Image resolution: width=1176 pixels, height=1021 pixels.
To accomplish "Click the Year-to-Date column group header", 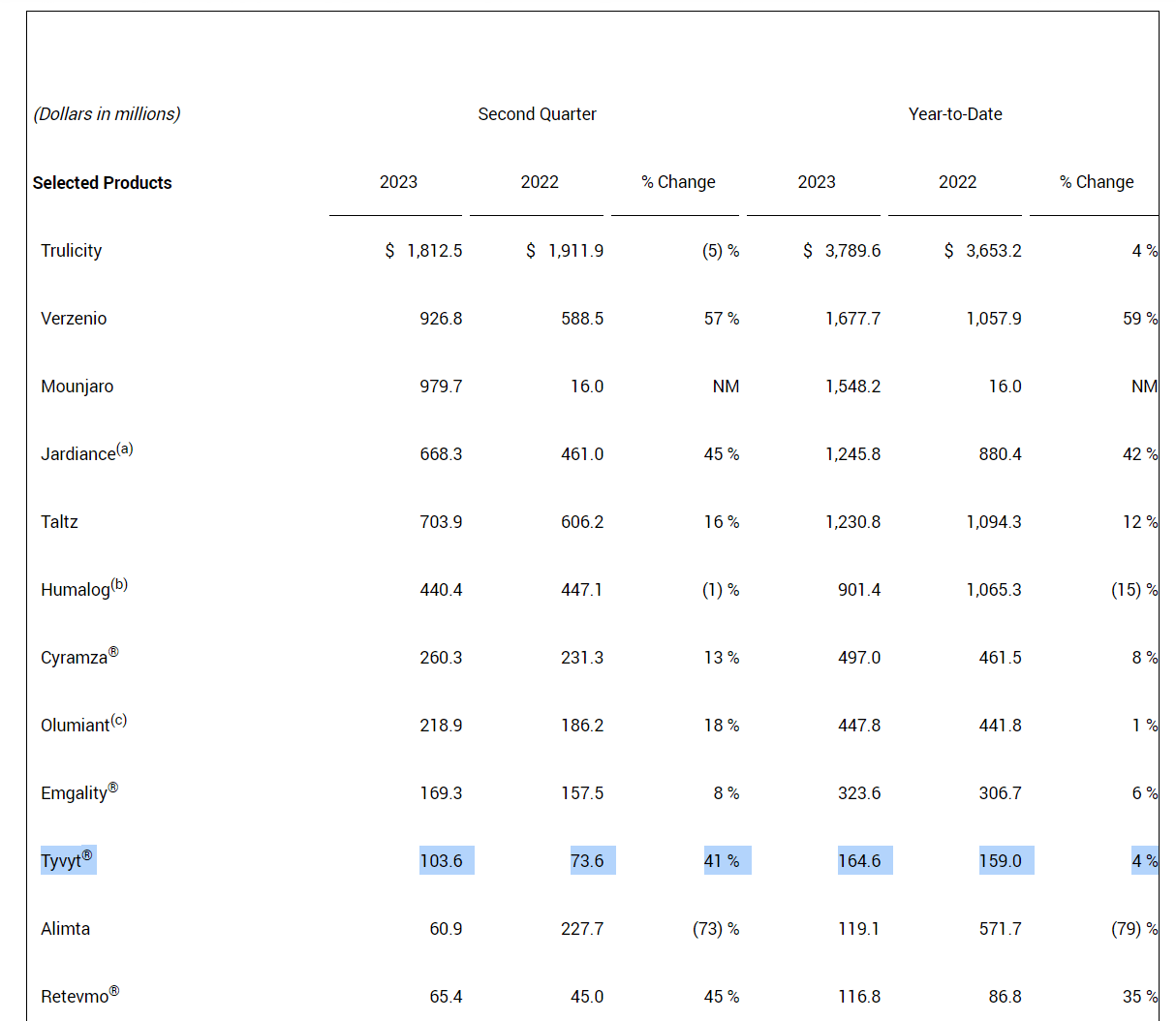I will pos(955,114).
